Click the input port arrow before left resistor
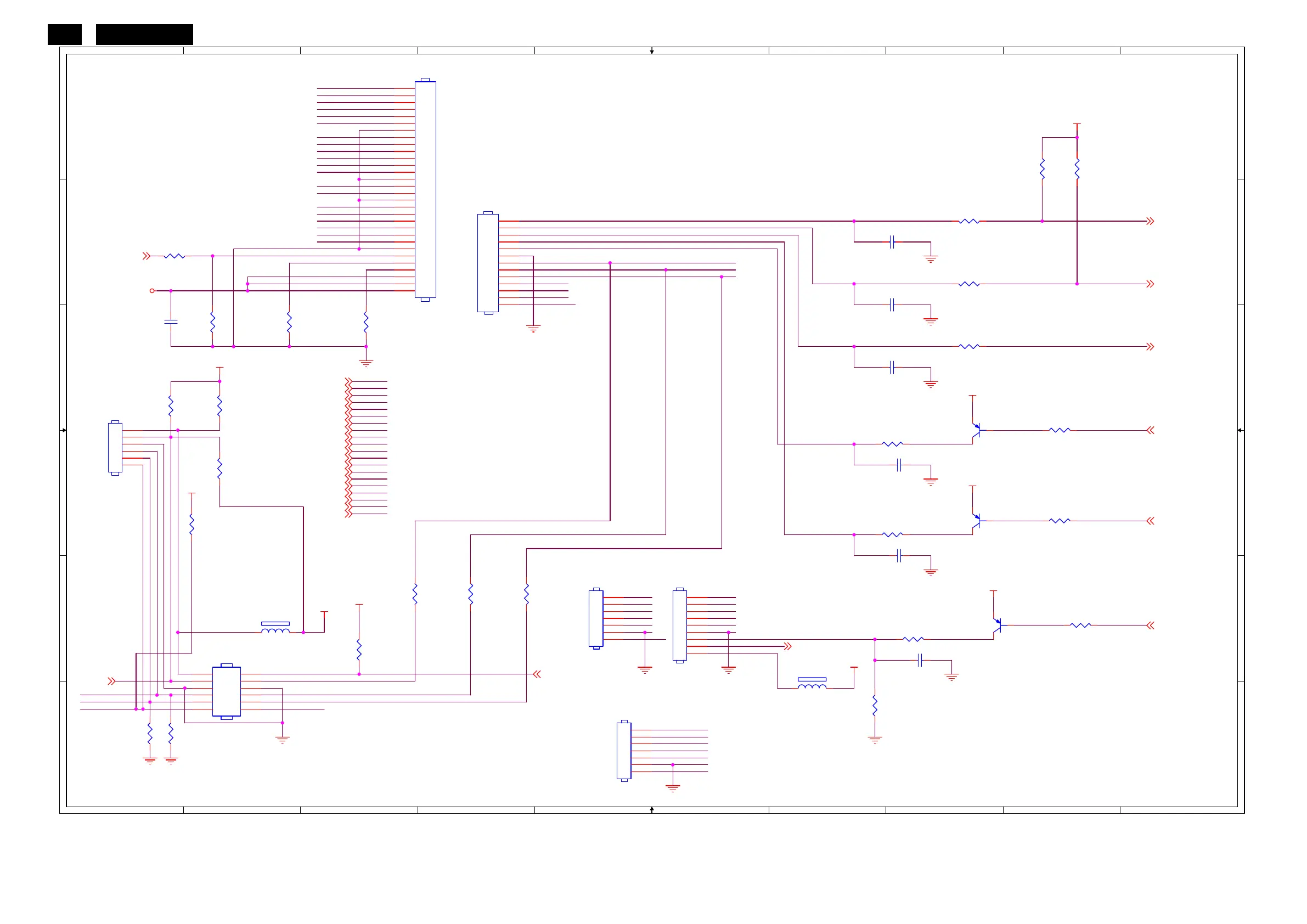The image size is (1307, 924). 147,256
